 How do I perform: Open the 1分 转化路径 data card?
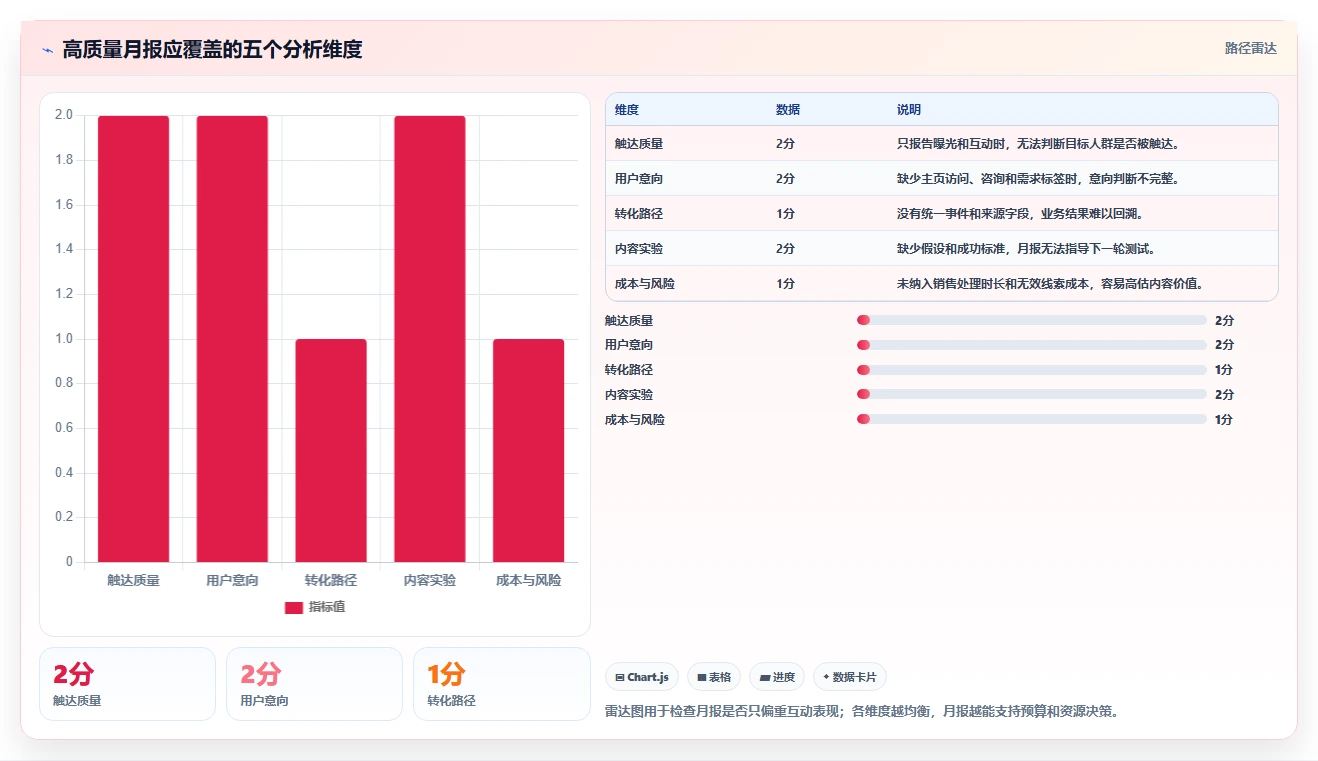pos(502,684)
